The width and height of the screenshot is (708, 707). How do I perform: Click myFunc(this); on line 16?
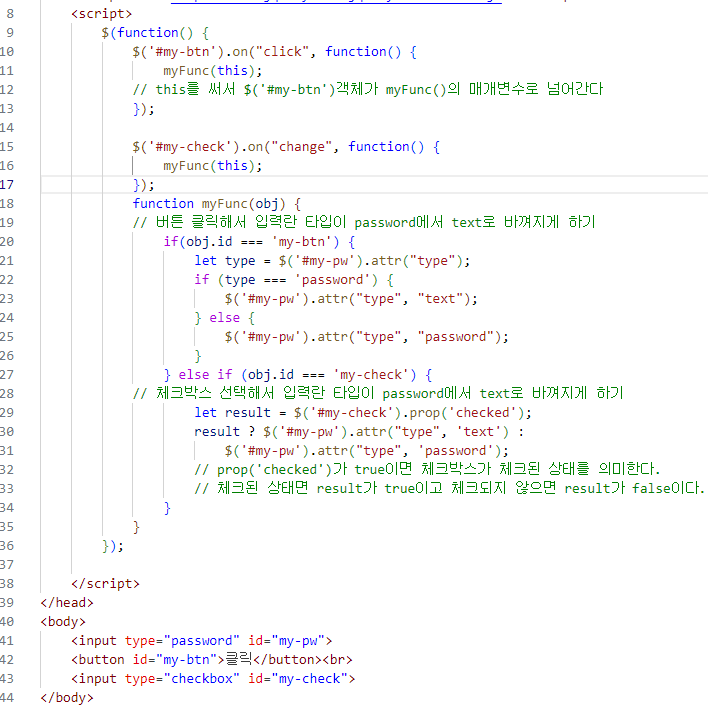[x=213, y=166]
